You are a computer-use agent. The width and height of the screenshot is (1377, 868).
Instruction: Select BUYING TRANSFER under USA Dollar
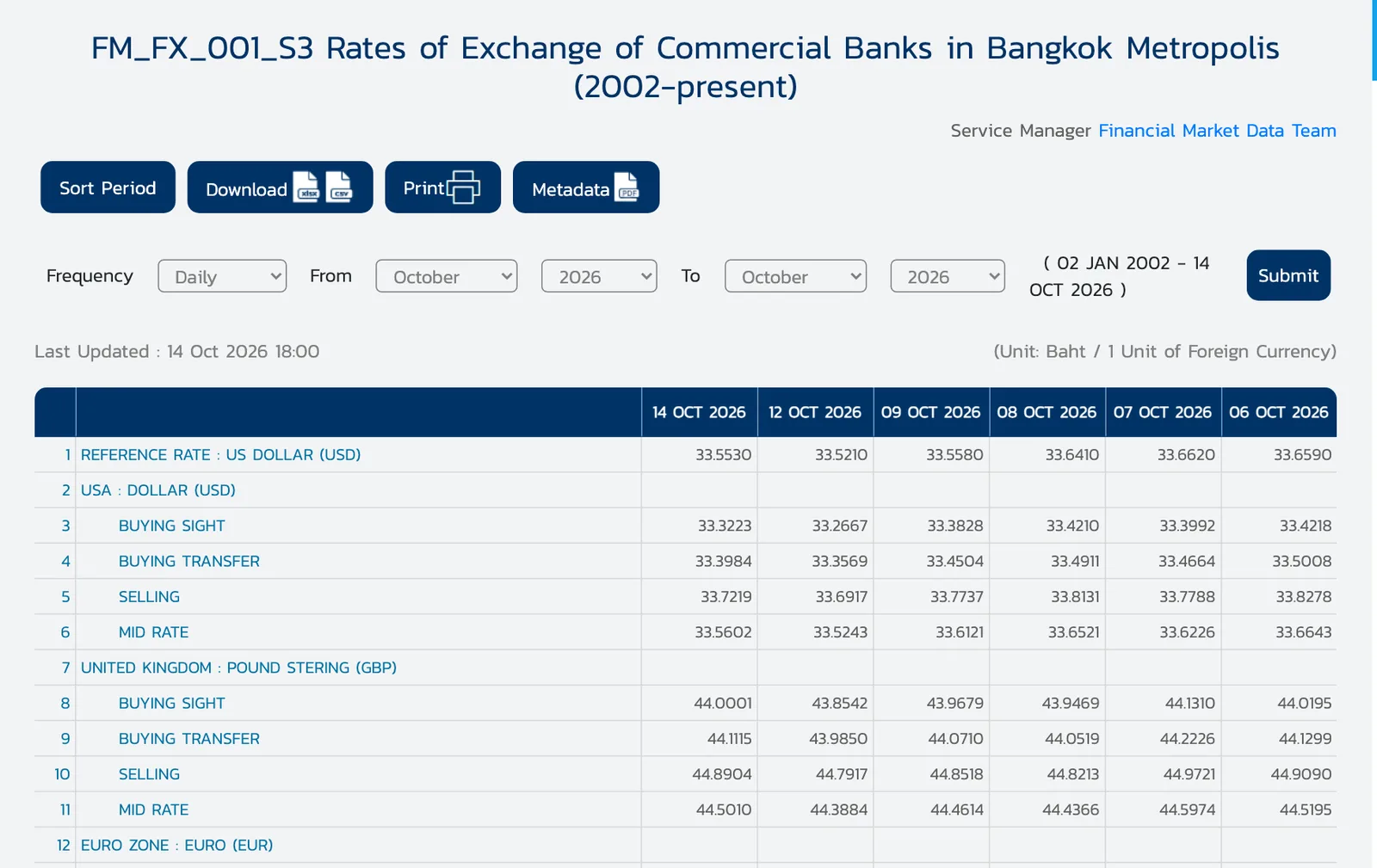[x=189, y=561]
